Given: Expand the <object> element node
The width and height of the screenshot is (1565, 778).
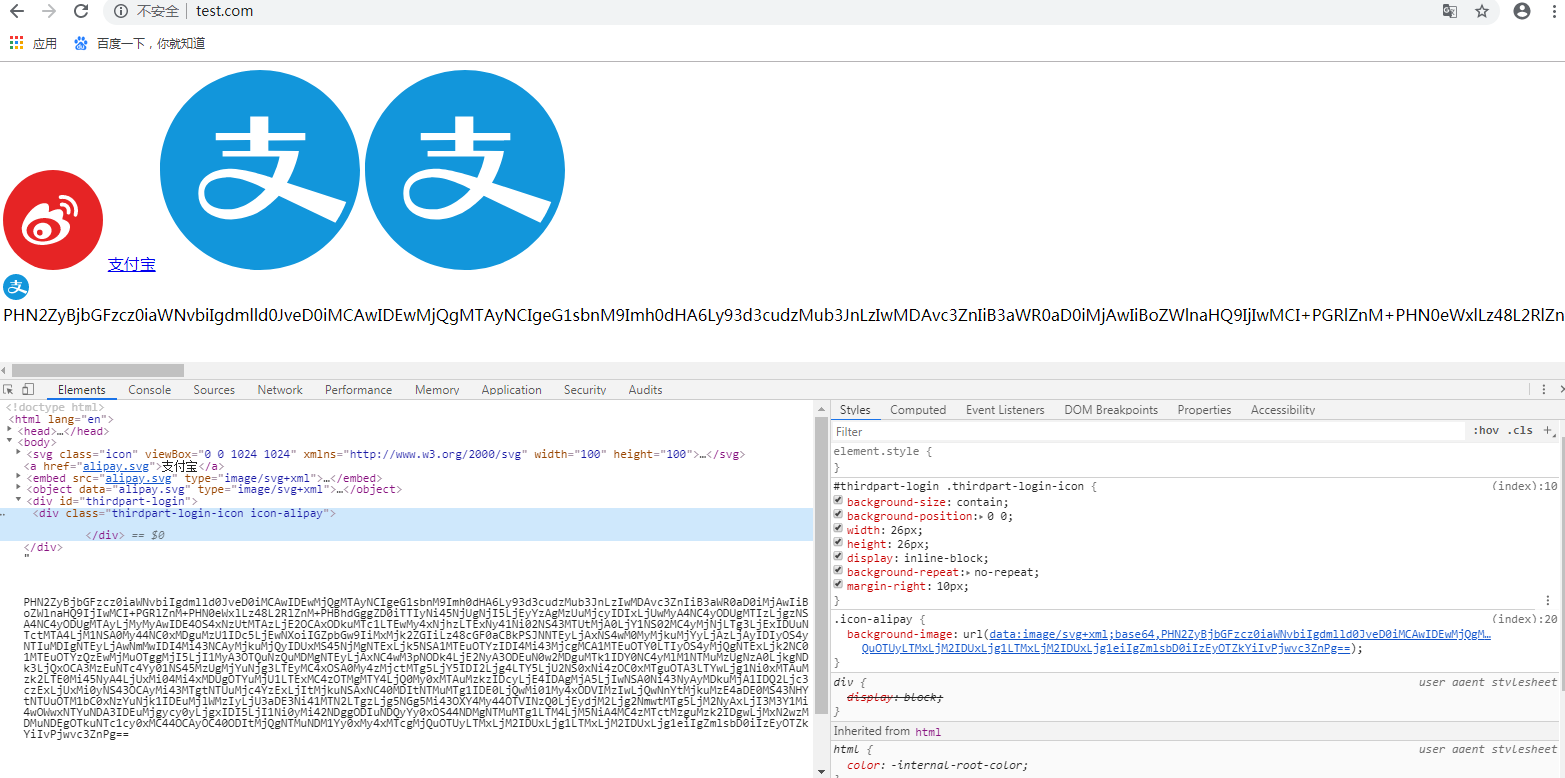Looking at the screenshot, I should [x=19, y=489].
